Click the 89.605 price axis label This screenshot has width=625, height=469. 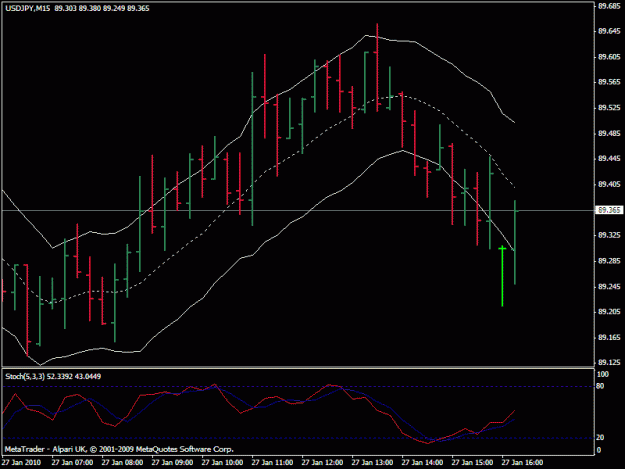609,57
